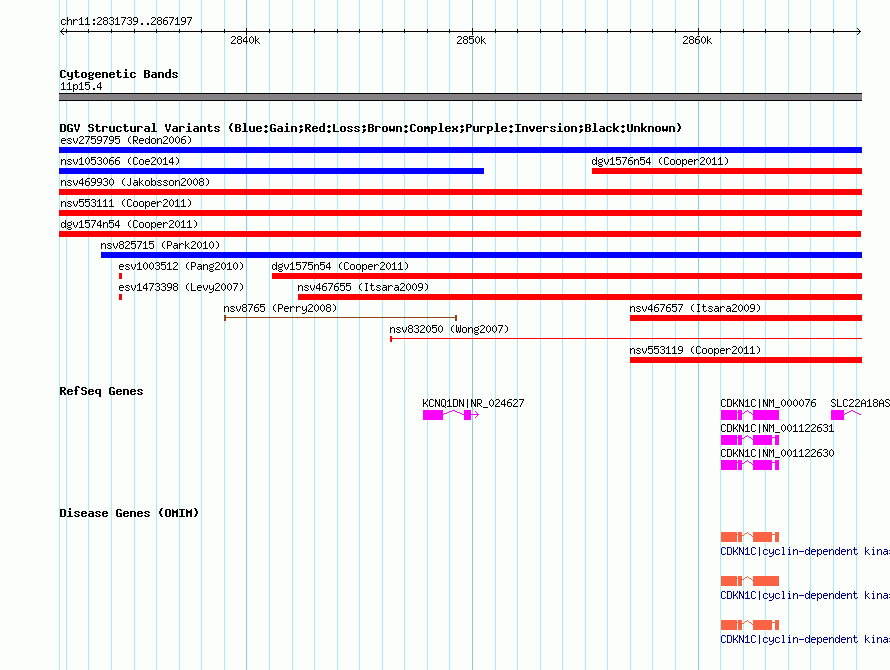Click the Cytogenetic Bands track title

[x=119, y=74]
